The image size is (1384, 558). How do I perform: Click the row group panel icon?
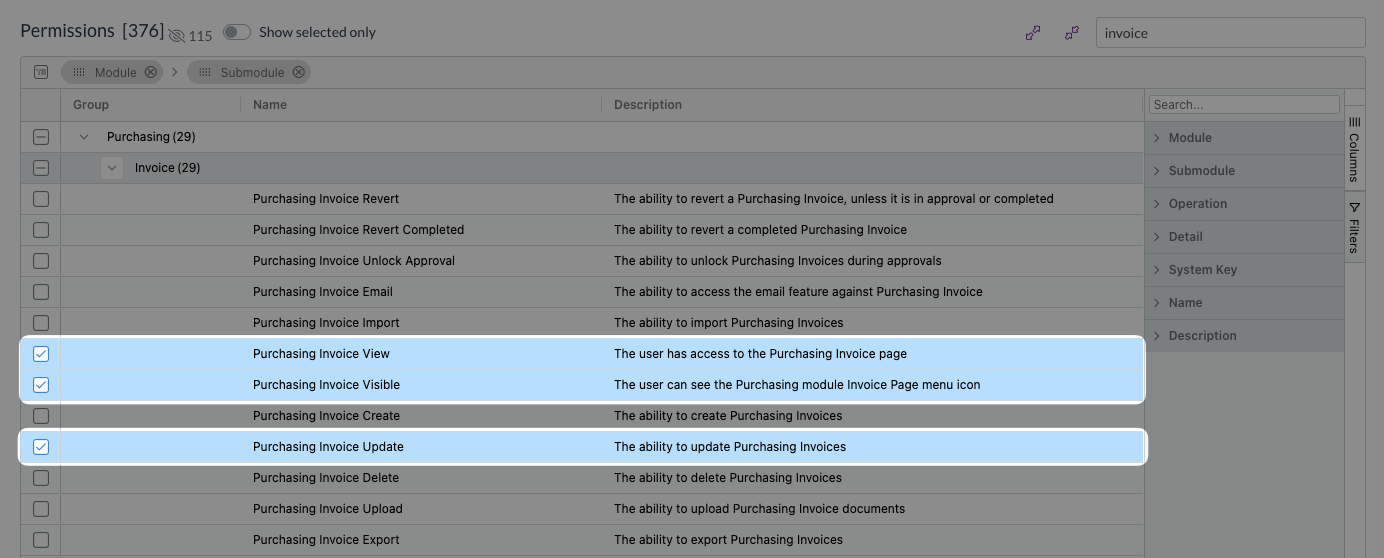pyautogui.click(x=41, y=72)
